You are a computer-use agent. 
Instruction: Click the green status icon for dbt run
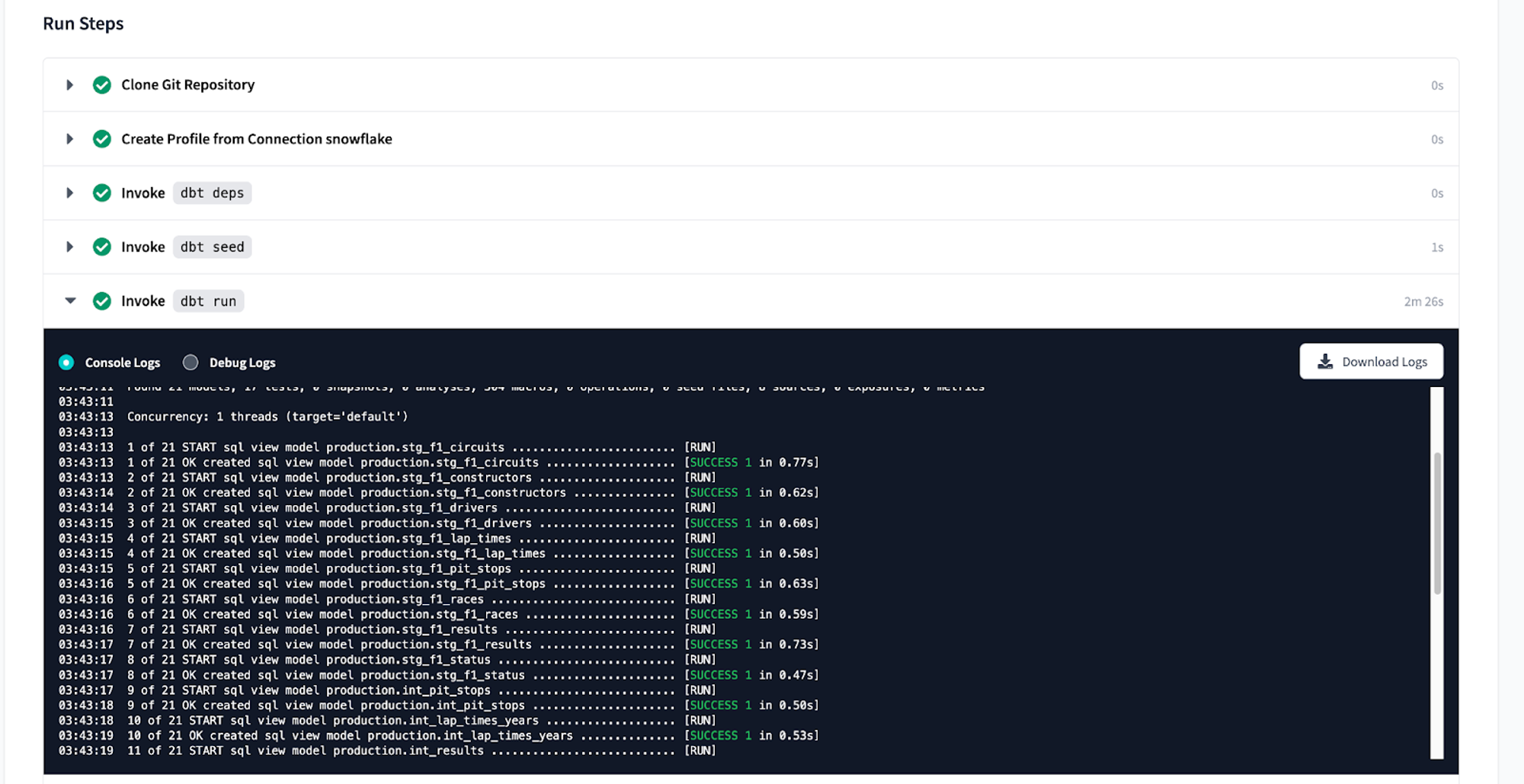[x=101, y=301]
